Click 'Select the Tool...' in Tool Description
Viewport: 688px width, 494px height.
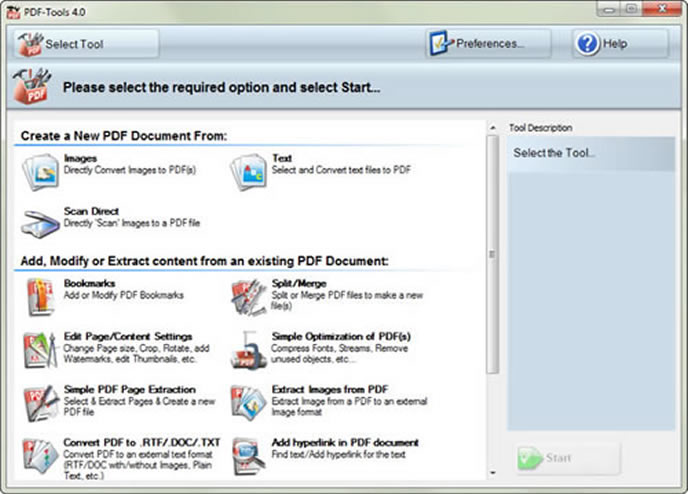pyautogui.click(x=554, y=153)
